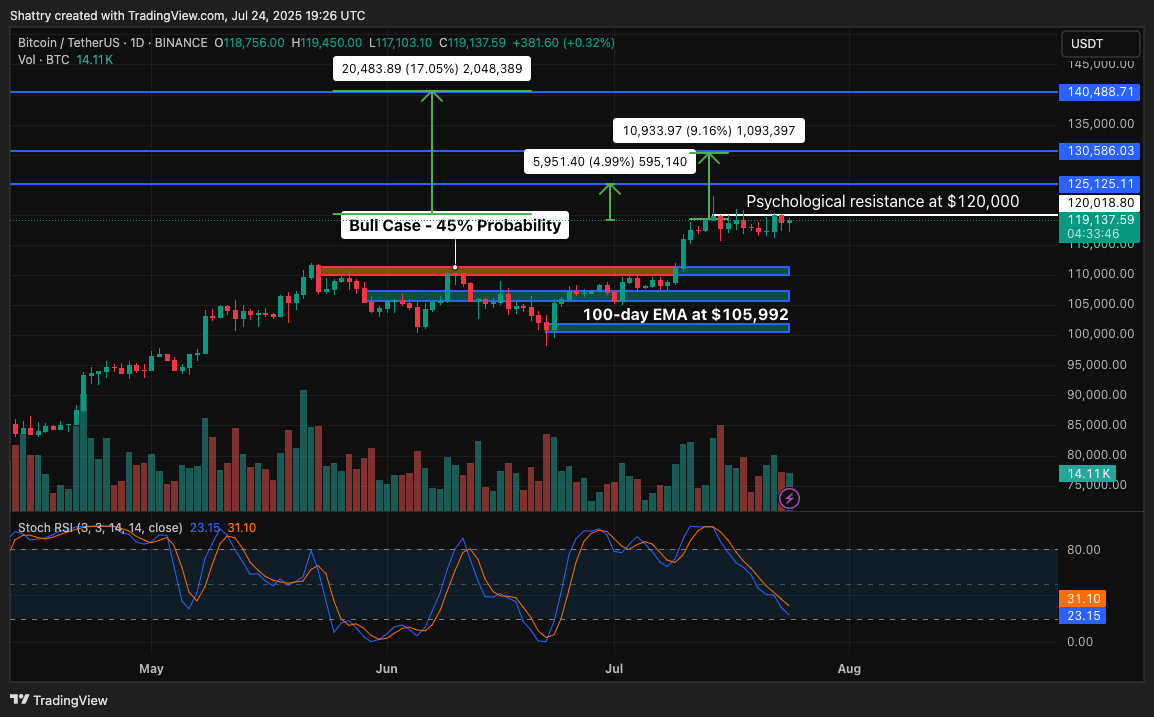This screenshot has height=717, width=1154.
Task: Select the 130,586.03 price level label
Action: 1100,151
